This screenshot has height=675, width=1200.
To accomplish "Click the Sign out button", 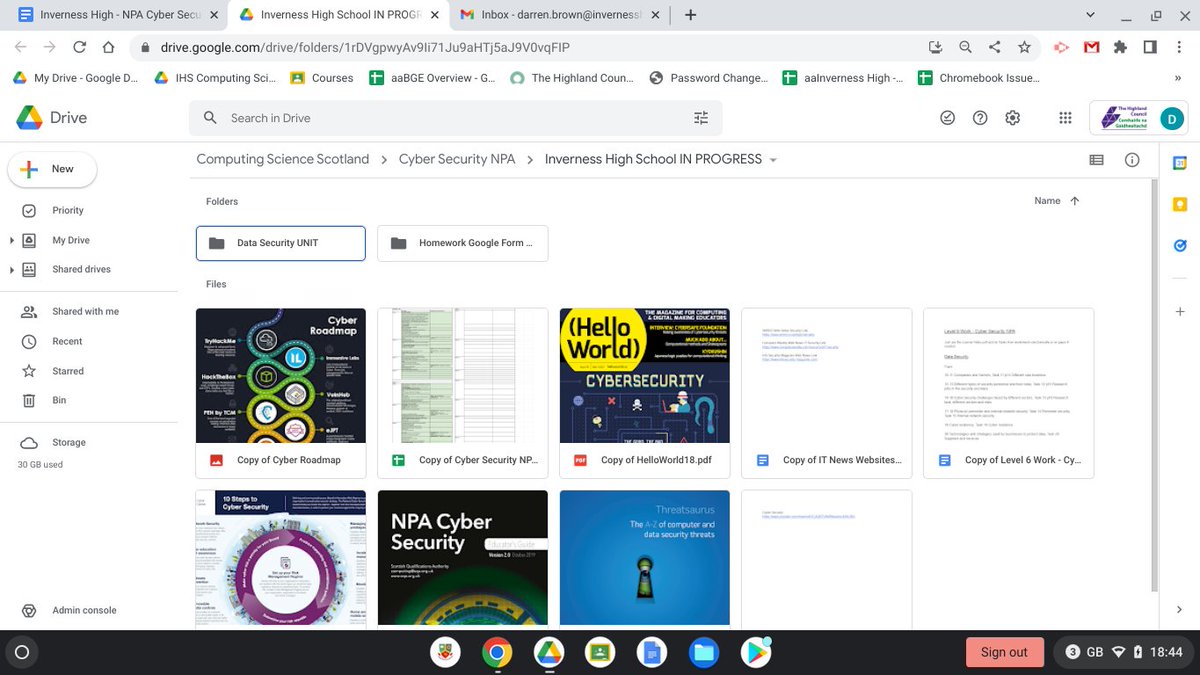I will [x=1004, y=652].
